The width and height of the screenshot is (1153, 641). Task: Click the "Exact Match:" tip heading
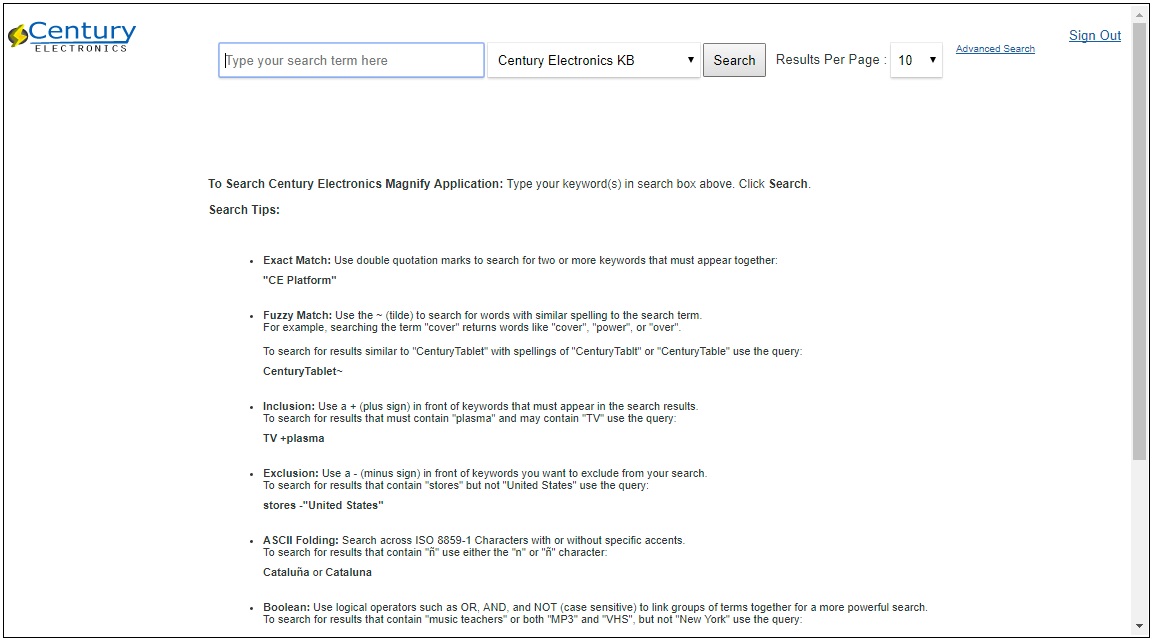click(x=297, y=260)
